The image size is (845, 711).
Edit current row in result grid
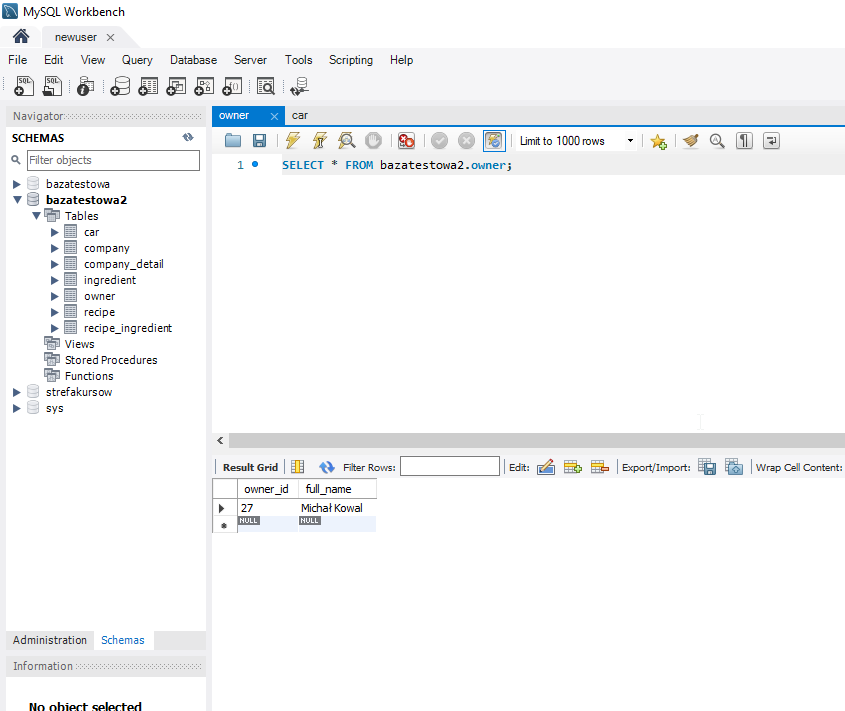[x=546, y=467]
